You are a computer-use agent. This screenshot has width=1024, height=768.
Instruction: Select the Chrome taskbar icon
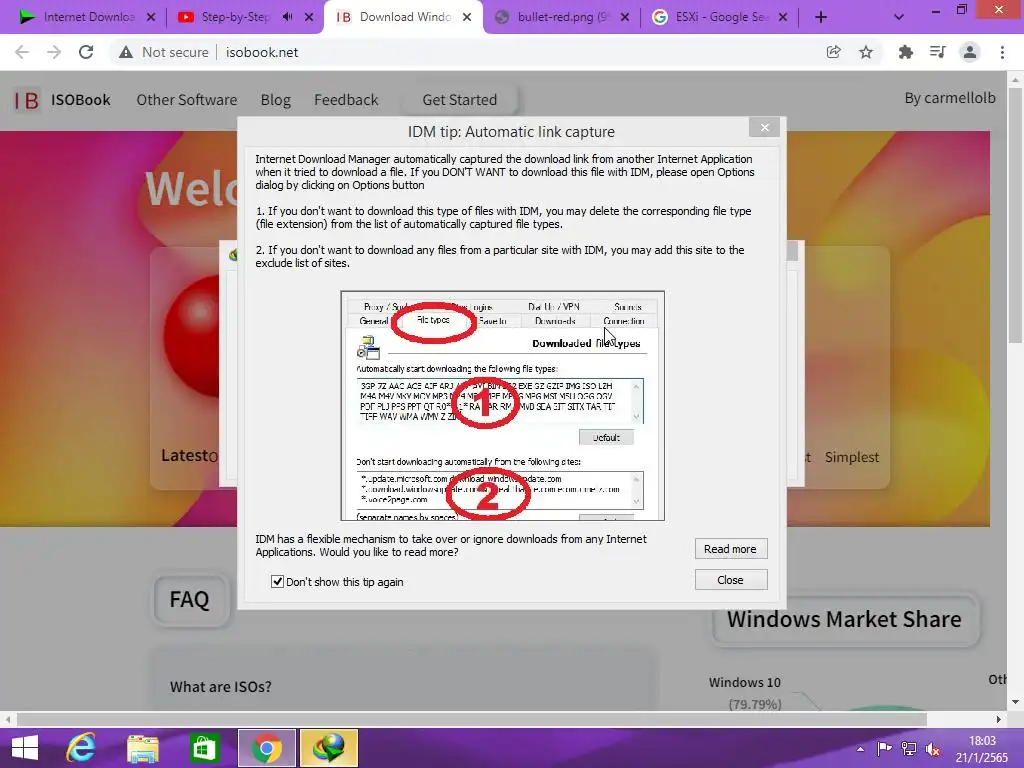click(266, 748)
